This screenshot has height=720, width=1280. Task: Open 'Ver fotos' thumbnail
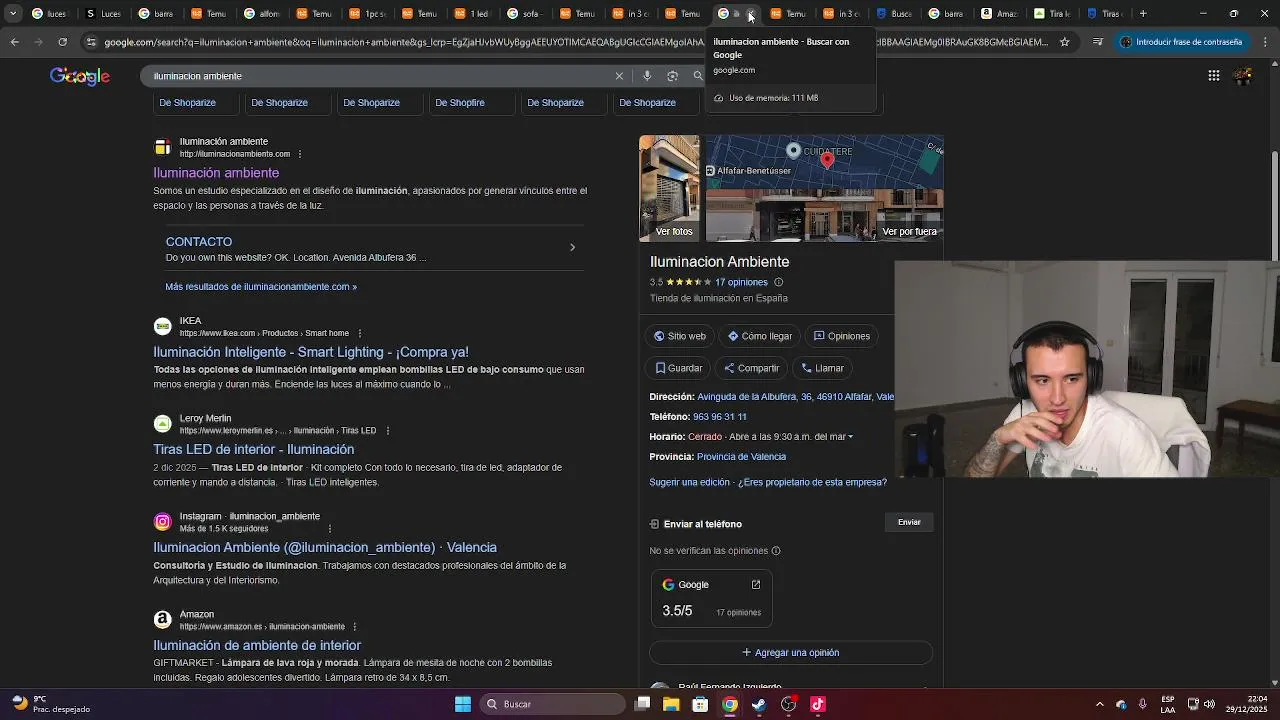(669, 188)
